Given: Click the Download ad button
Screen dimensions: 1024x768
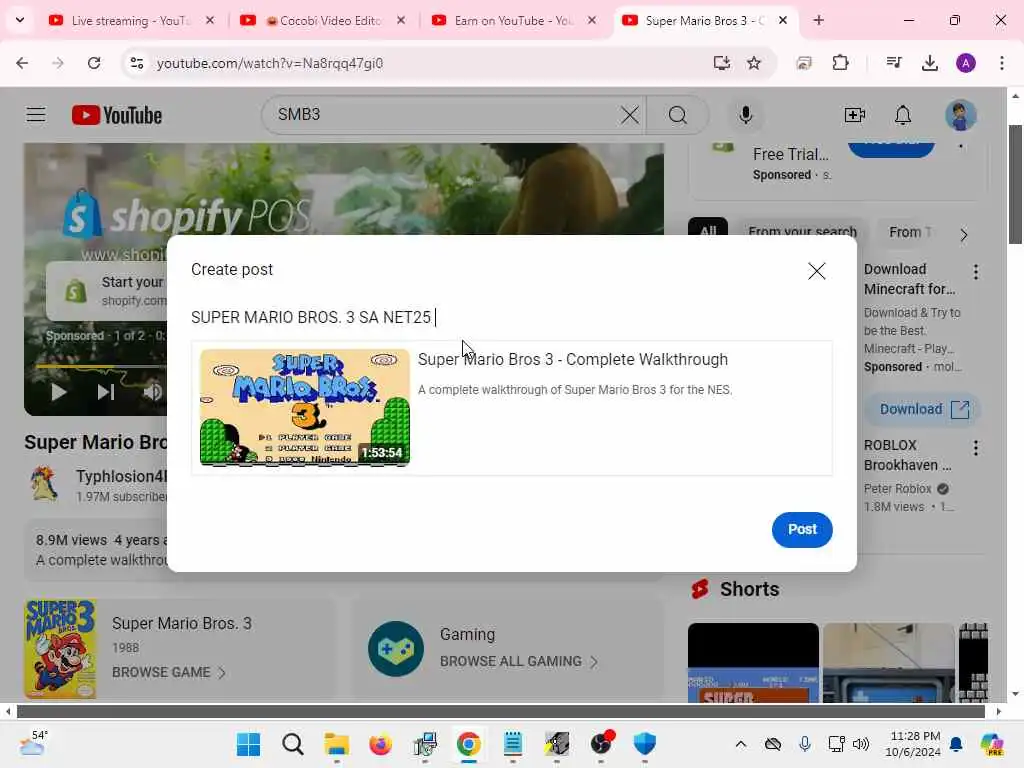Looking at the screenshot, I should [x=923, y=409].
